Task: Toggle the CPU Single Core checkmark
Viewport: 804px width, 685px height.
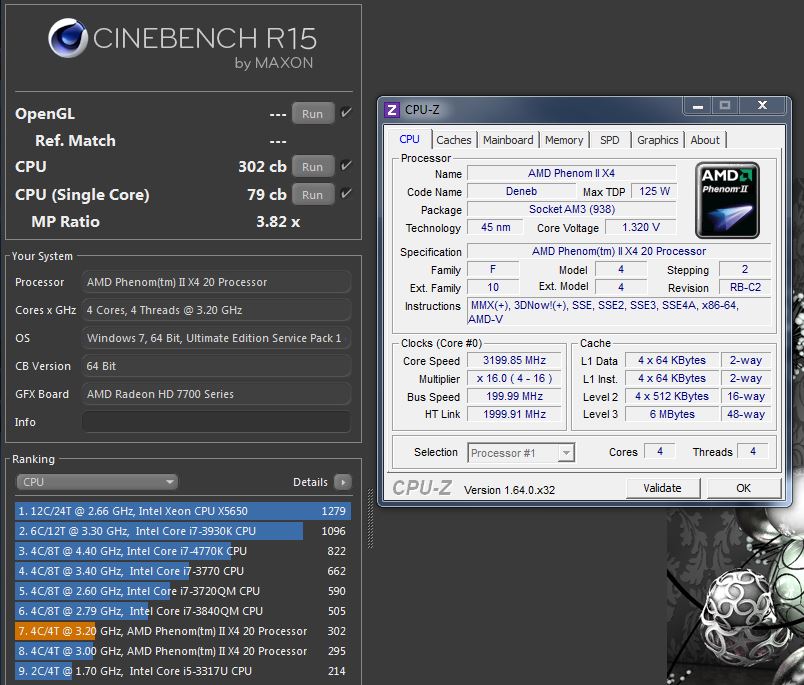Action: point(347,193)
